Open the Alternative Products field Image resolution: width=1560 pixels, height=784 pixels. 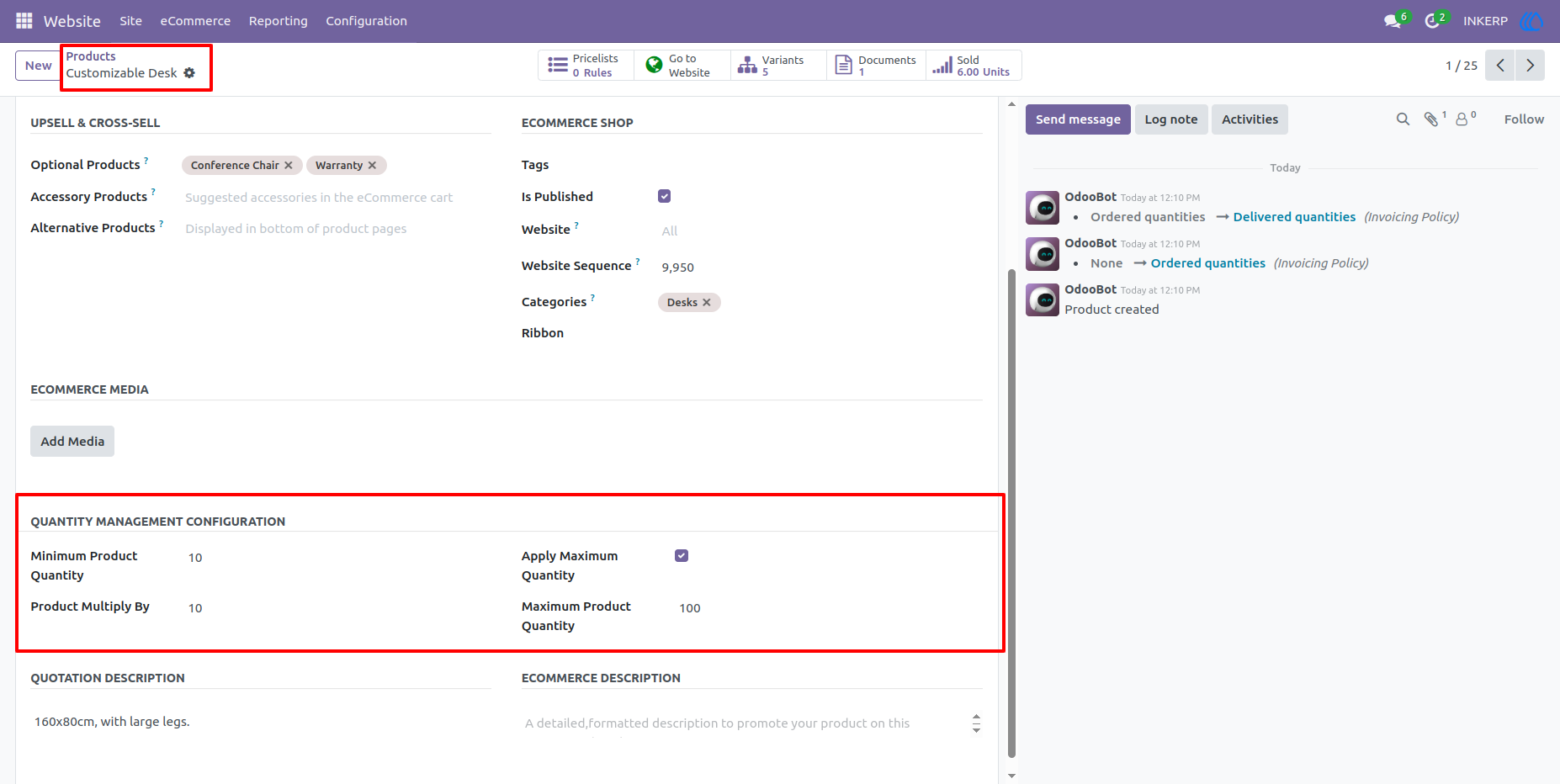click(x=337, y=229)
